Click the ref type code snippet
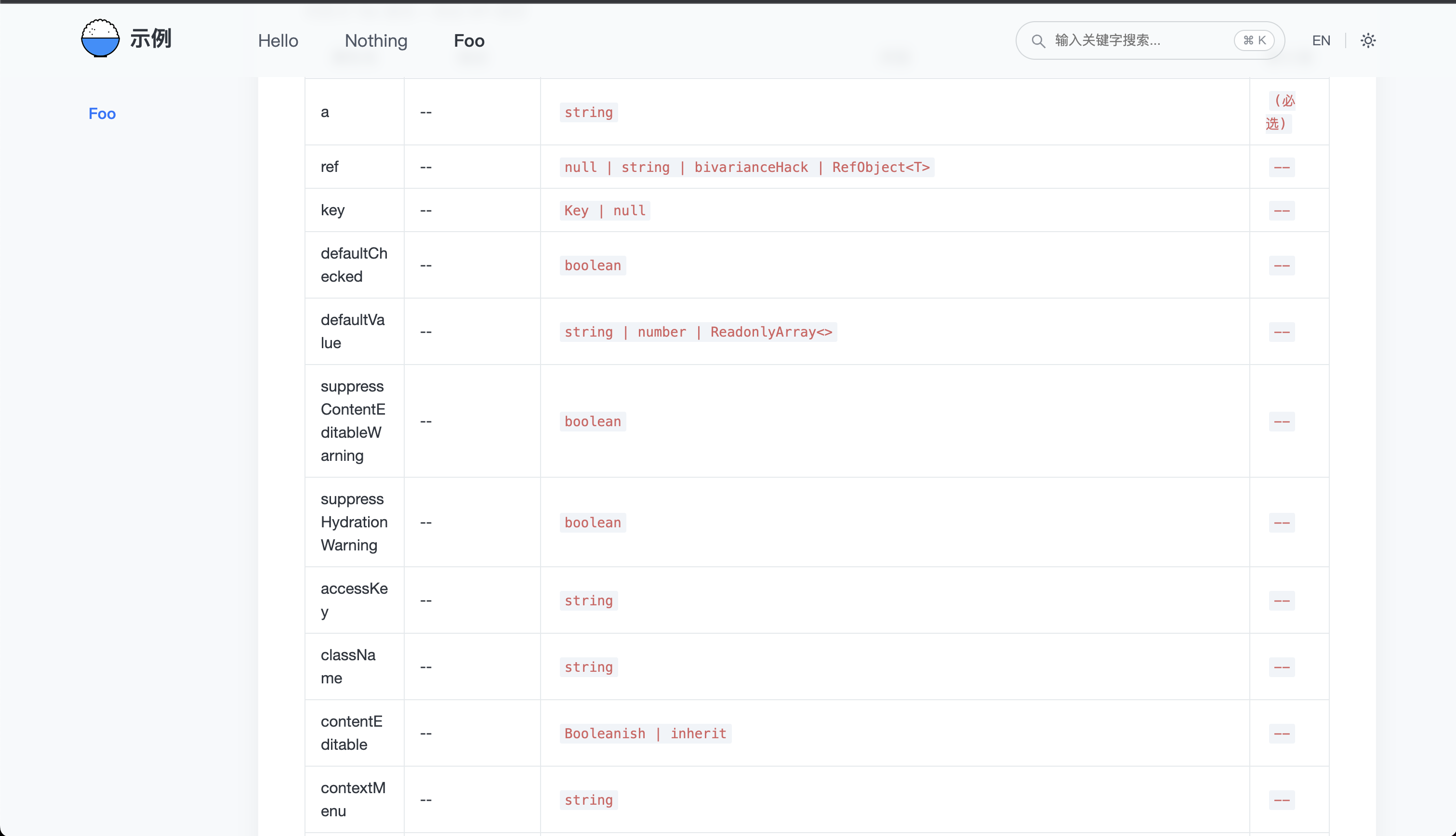The image size is (1456, 836). 747,167
